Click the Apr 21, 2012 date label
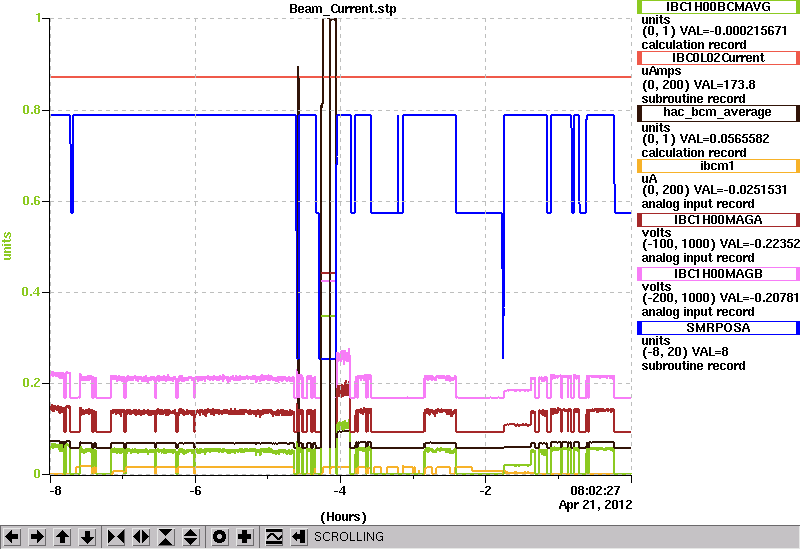 pos(595,505)
